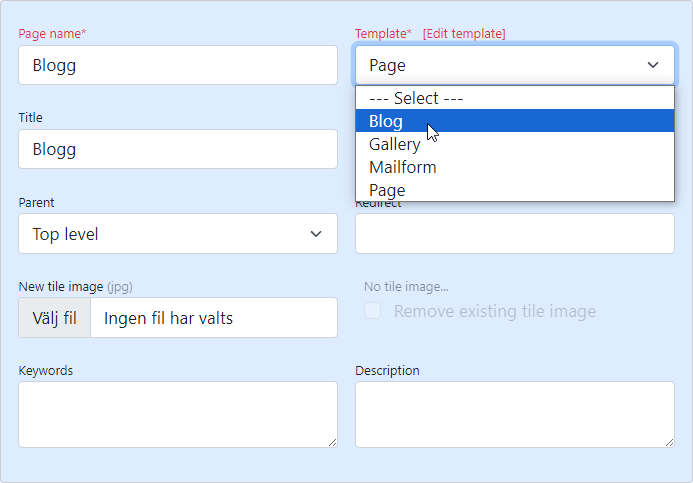
Task: Click the 'Välj fil' file chooser button
Action: click(x=55, y=318)
